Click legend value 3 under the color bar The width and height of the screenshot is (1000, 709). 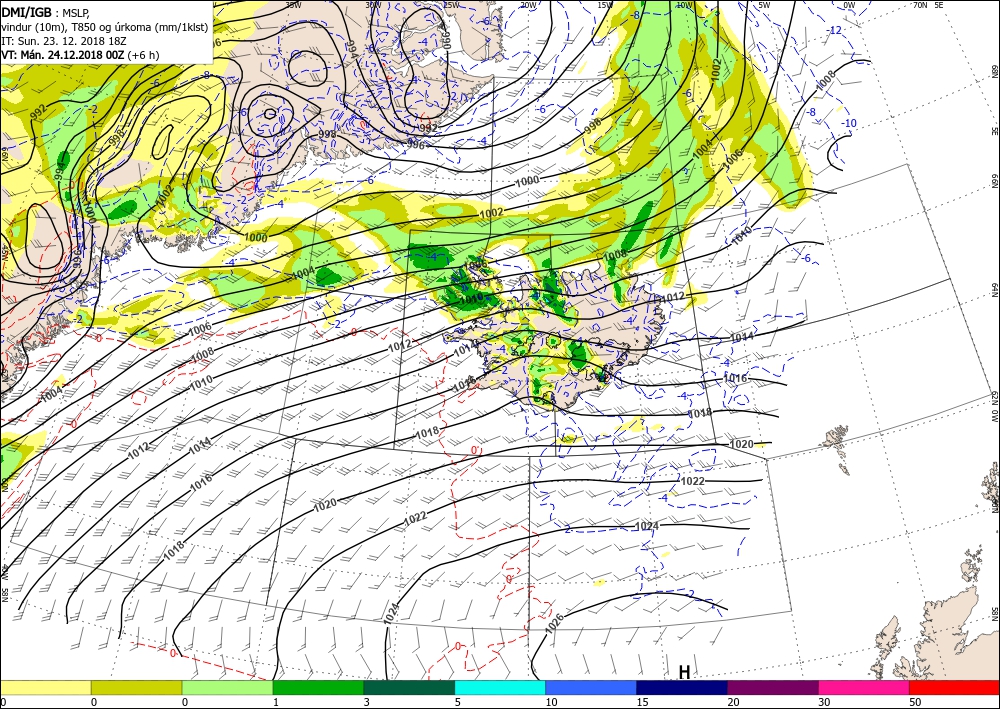(x=367, y=703)
